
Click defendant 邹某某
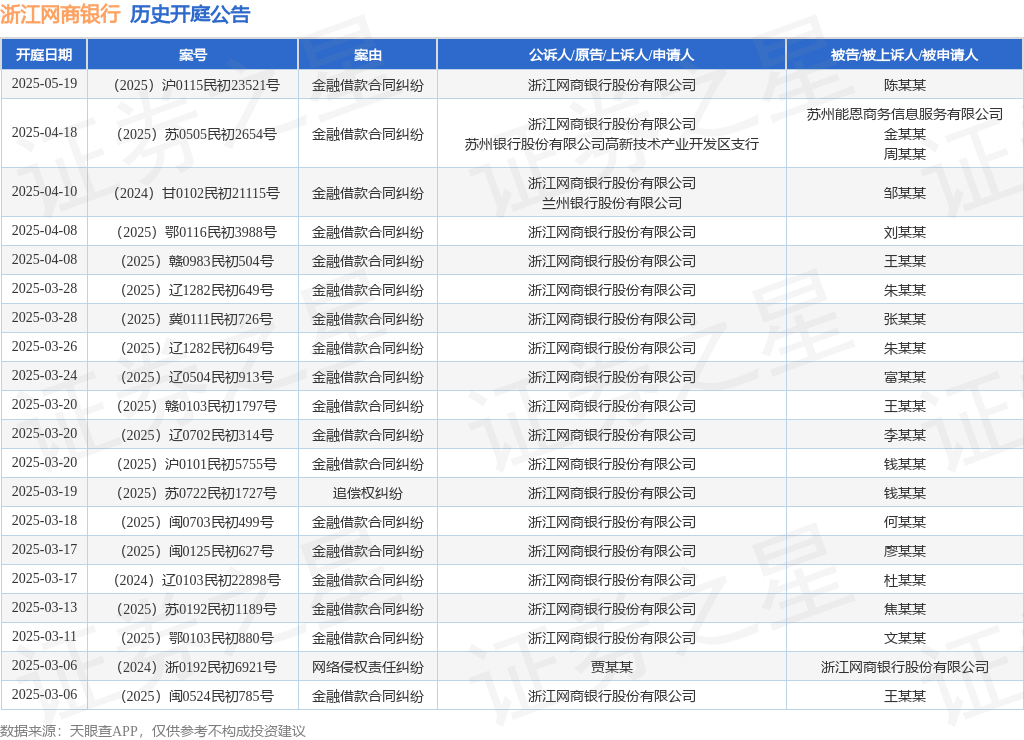[x=904, y=193]
